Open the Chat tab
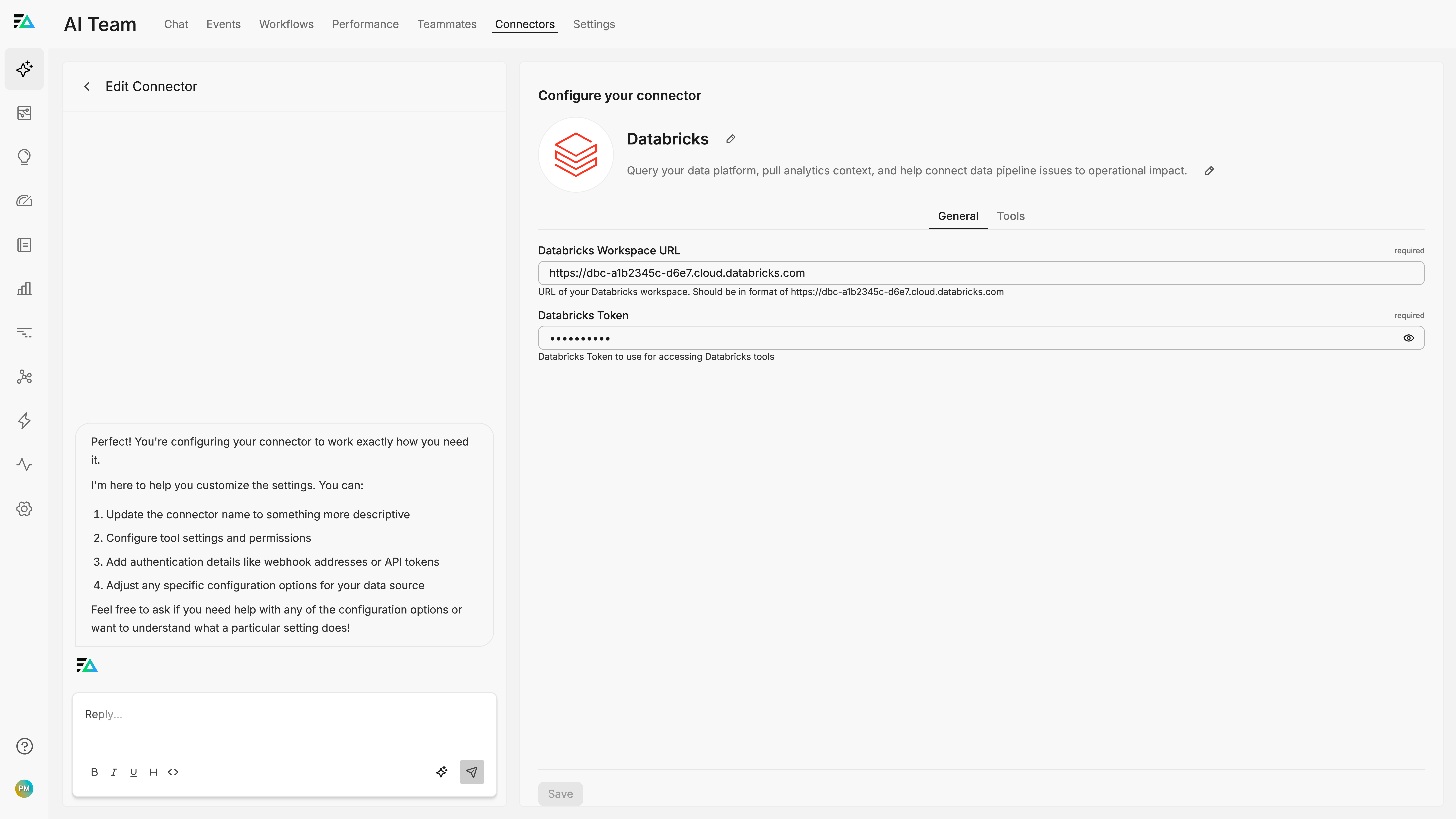The width and height of the screenshot is (1456, 819). coord(176,24)
